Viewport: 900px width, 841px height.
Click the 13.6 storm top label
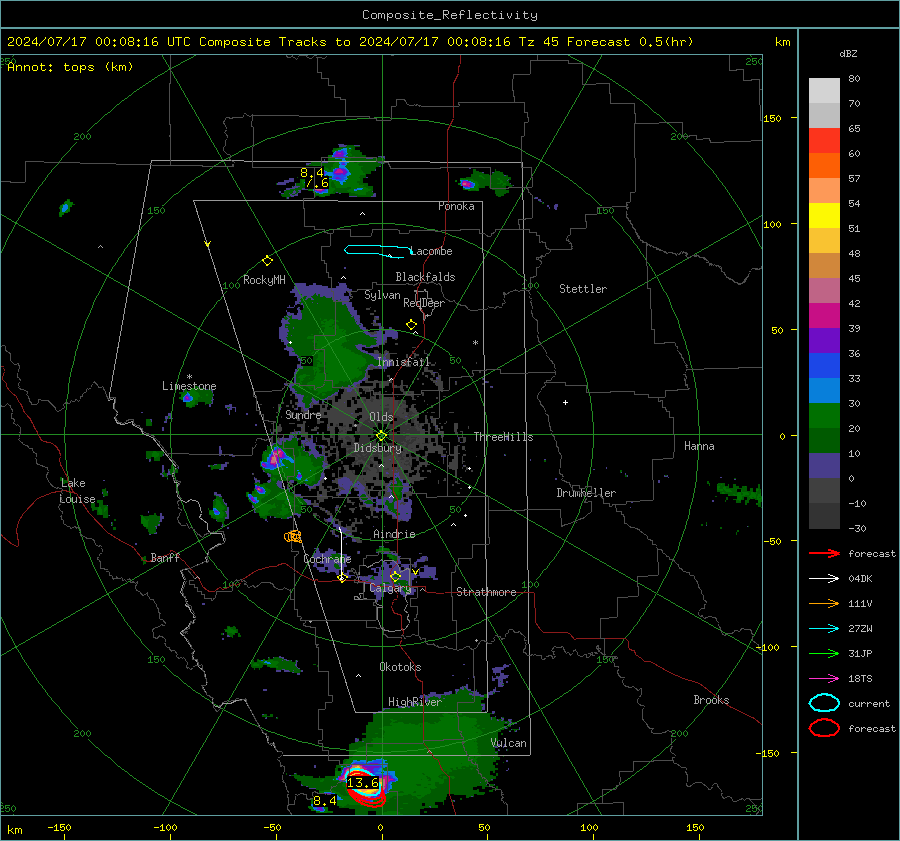click(x=363, y=782)
